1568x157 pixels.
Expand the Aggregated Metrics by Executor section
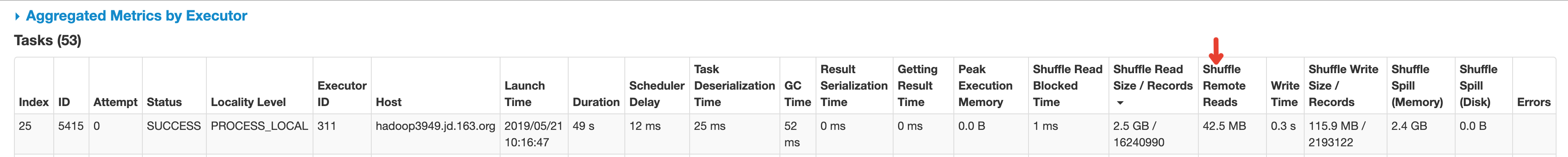pyautogui.click(x=136, y=16)
